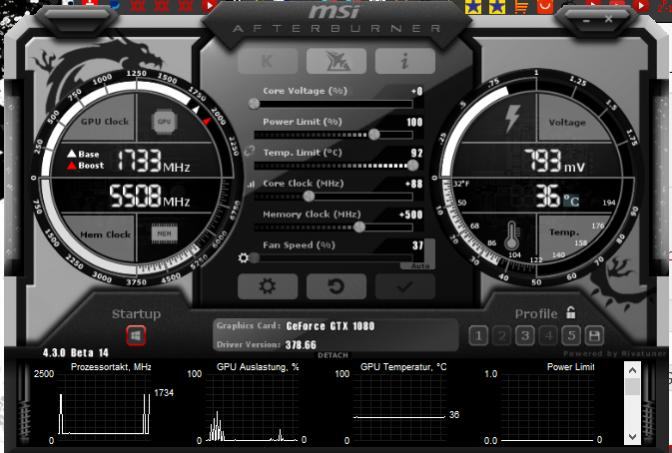Adjust the Power Limit slider handle
This screenshot has height=453, width=672.
pyautogui.click(x=374, y=135)
